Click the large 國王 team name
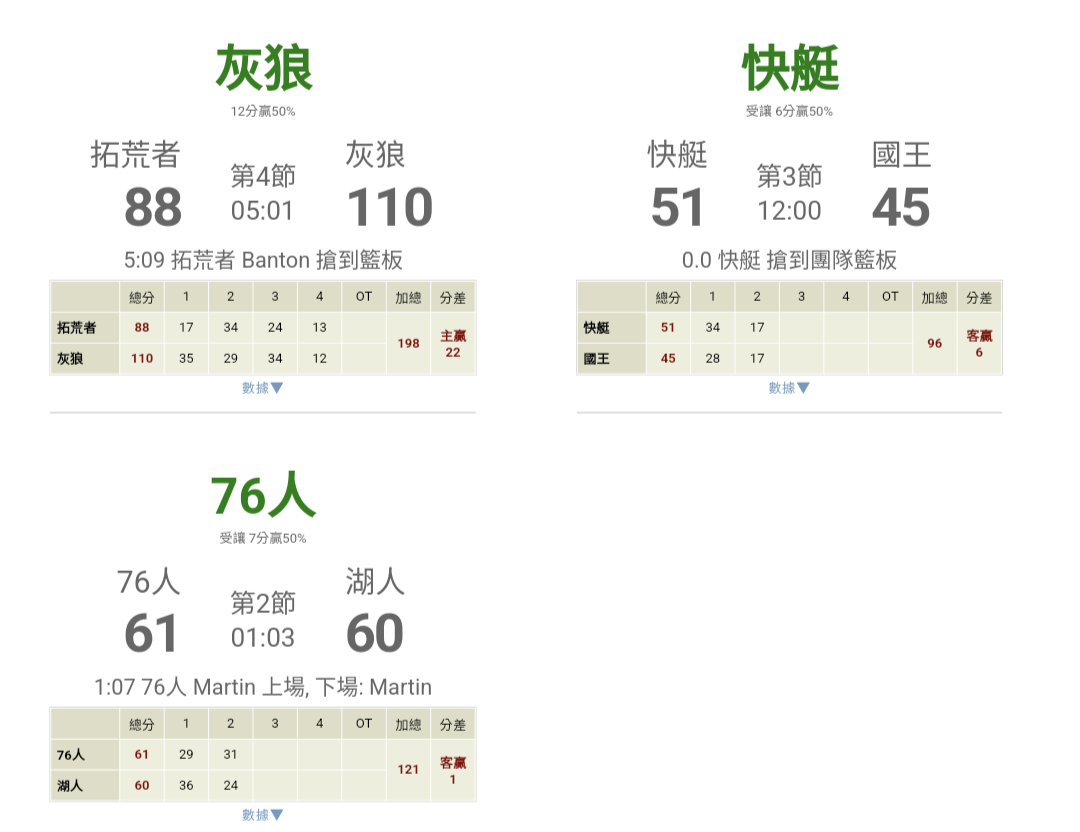 (902, 154)
